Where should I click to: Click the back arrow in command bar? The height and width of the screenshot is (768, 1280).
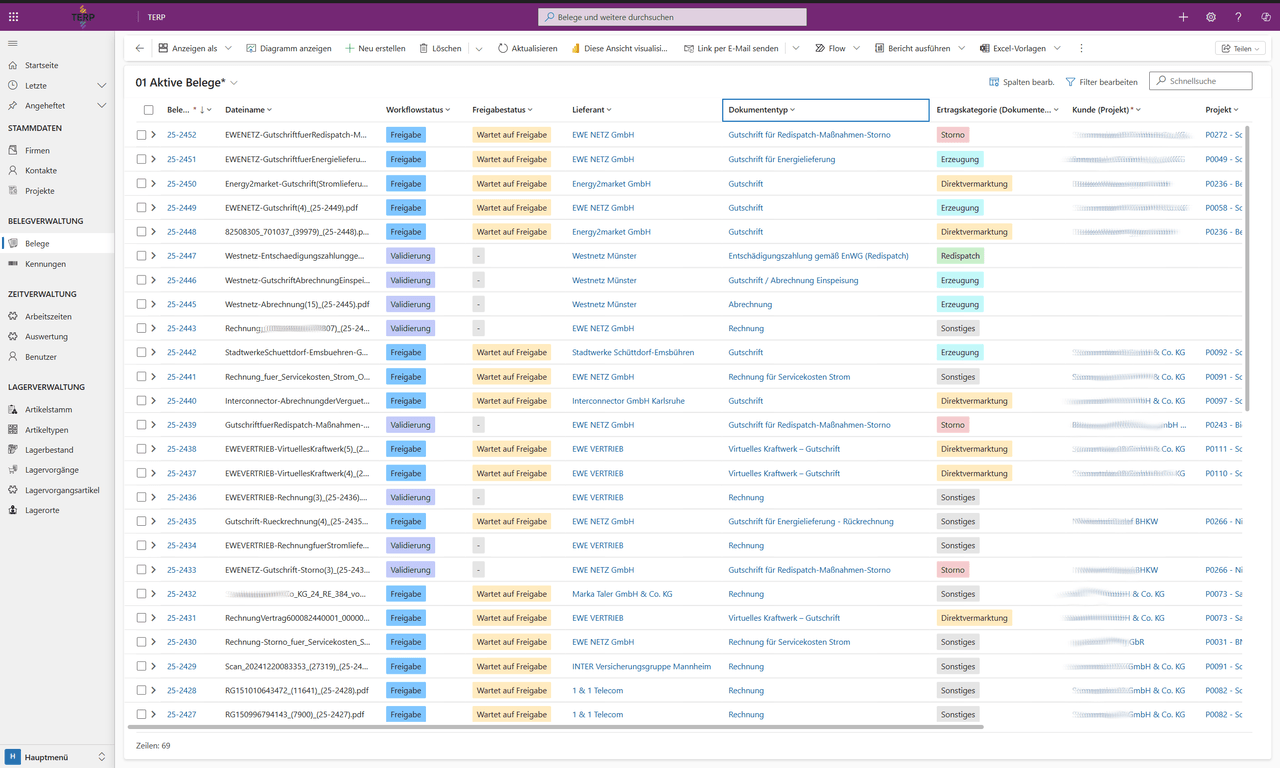click(140, 48)
